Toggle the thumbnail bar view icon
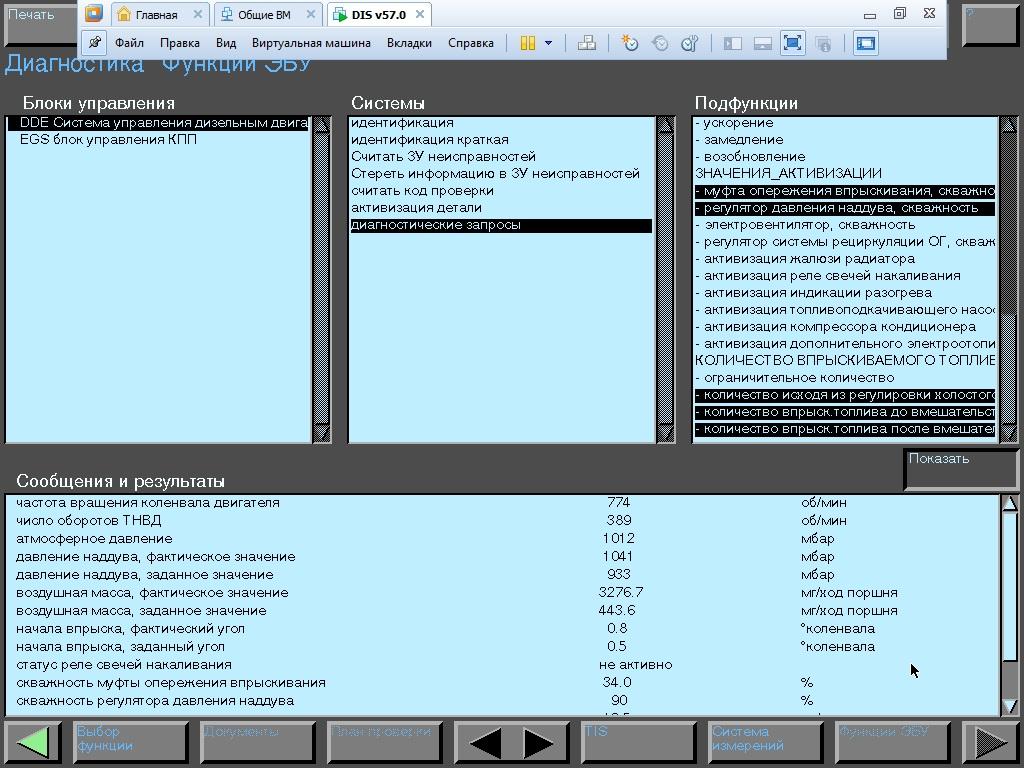Image resolution: width=1024 pixels, height=768 pixels. 763,44
